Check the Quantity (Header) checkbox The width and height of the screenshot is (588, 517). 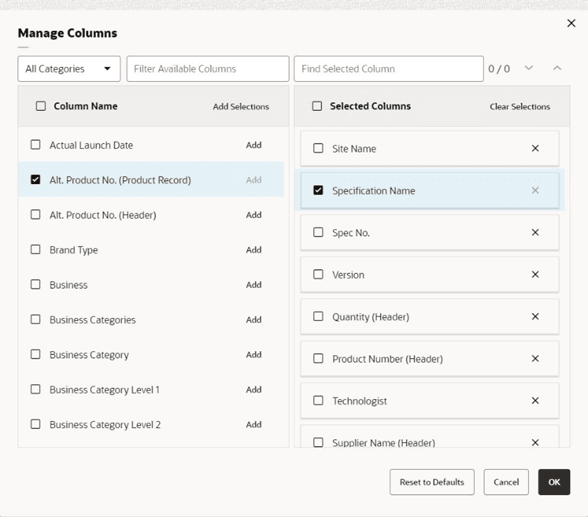click(318, 316)
